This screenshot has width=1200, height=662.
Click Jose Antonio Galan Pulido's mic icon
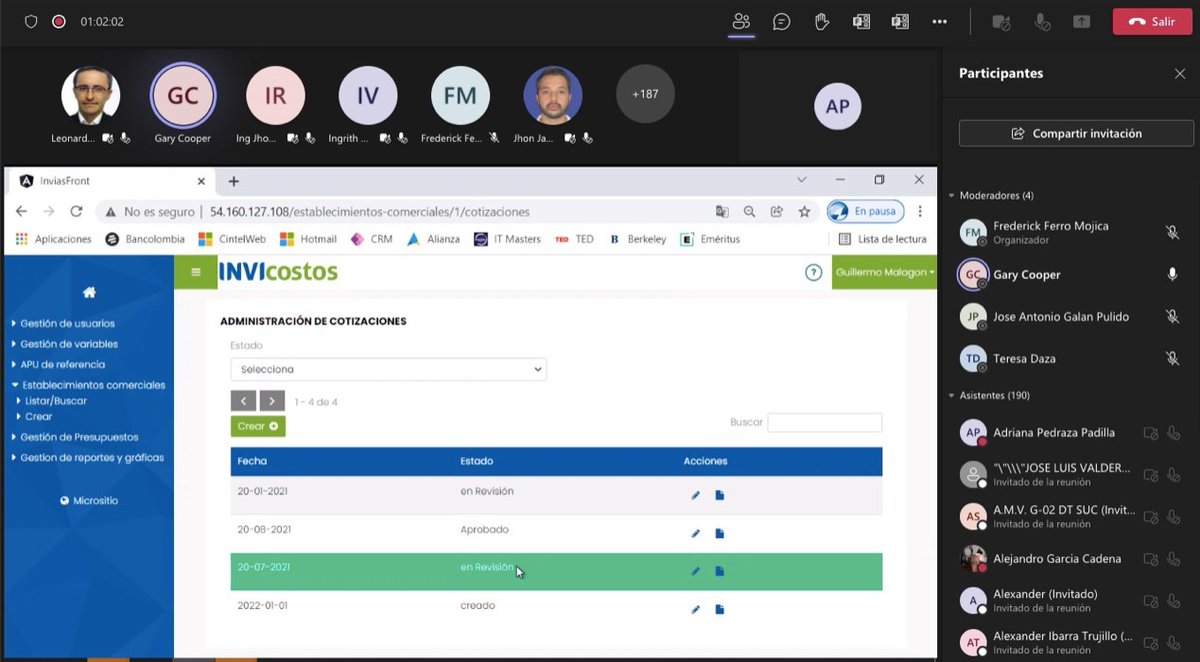click(1172, 316)
